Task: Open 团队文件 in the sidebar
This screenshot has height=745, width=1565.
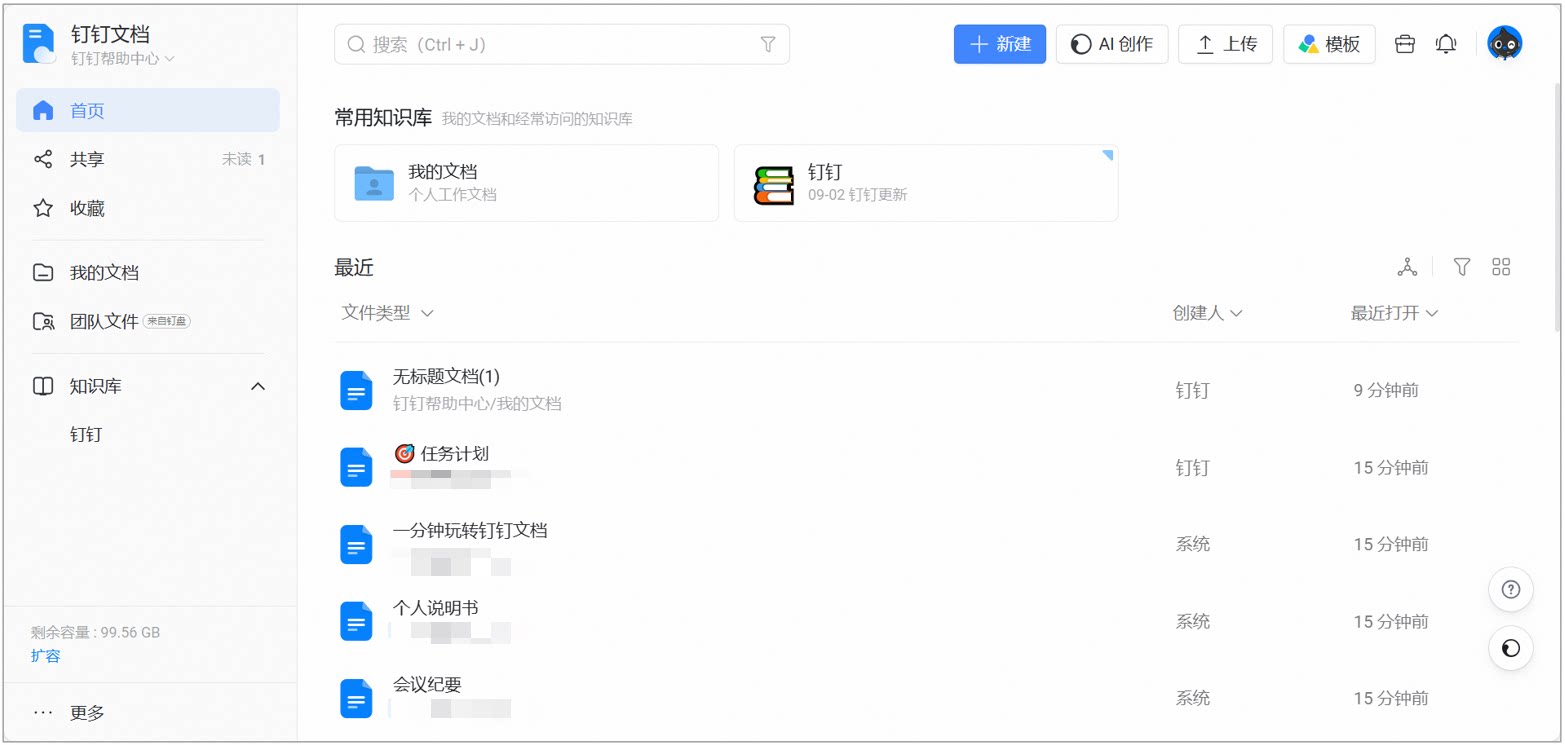Action: (x=148, y=321)
